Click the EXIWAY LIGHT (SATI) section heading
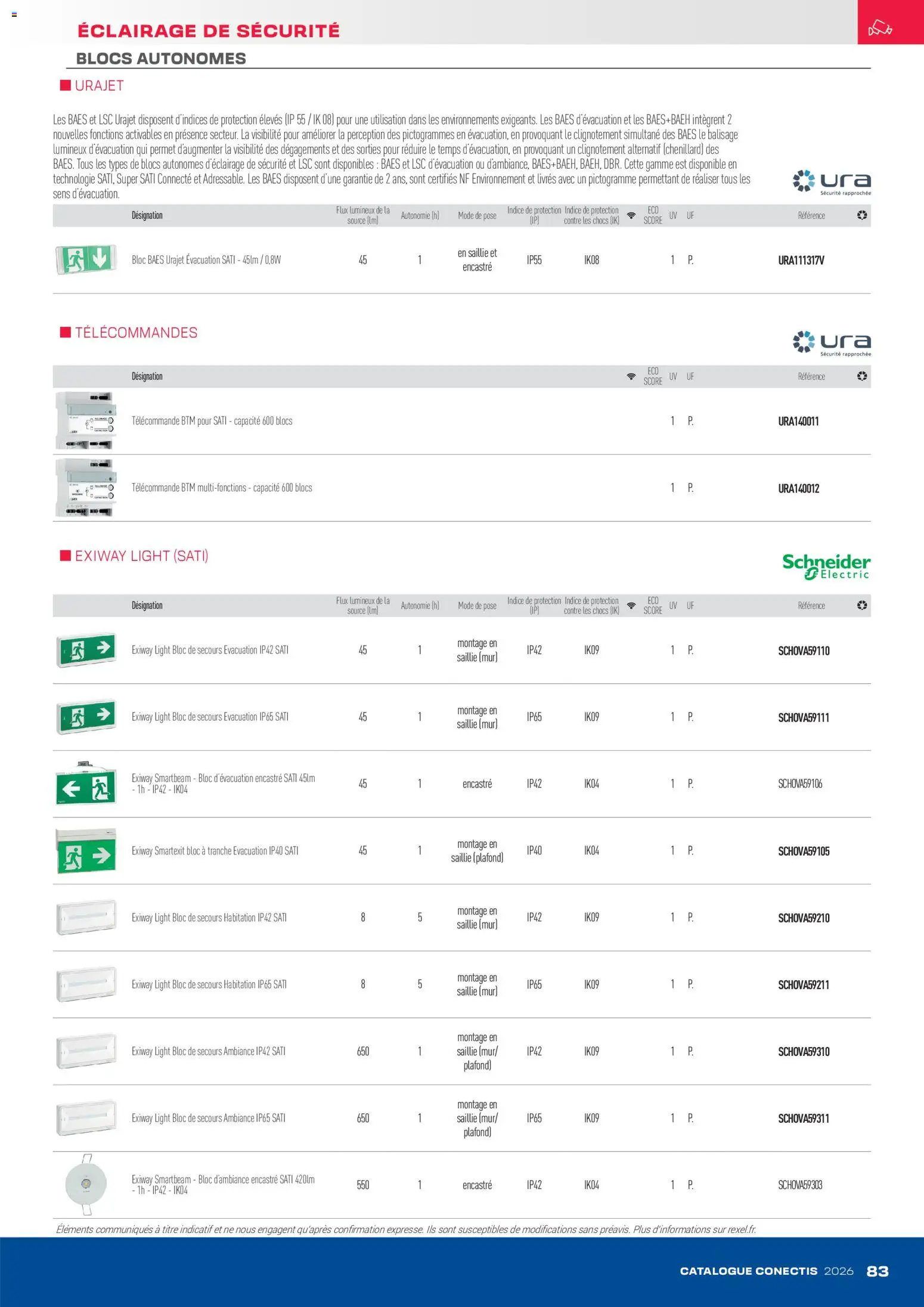The image size is (924, 1307). point(141,556)
